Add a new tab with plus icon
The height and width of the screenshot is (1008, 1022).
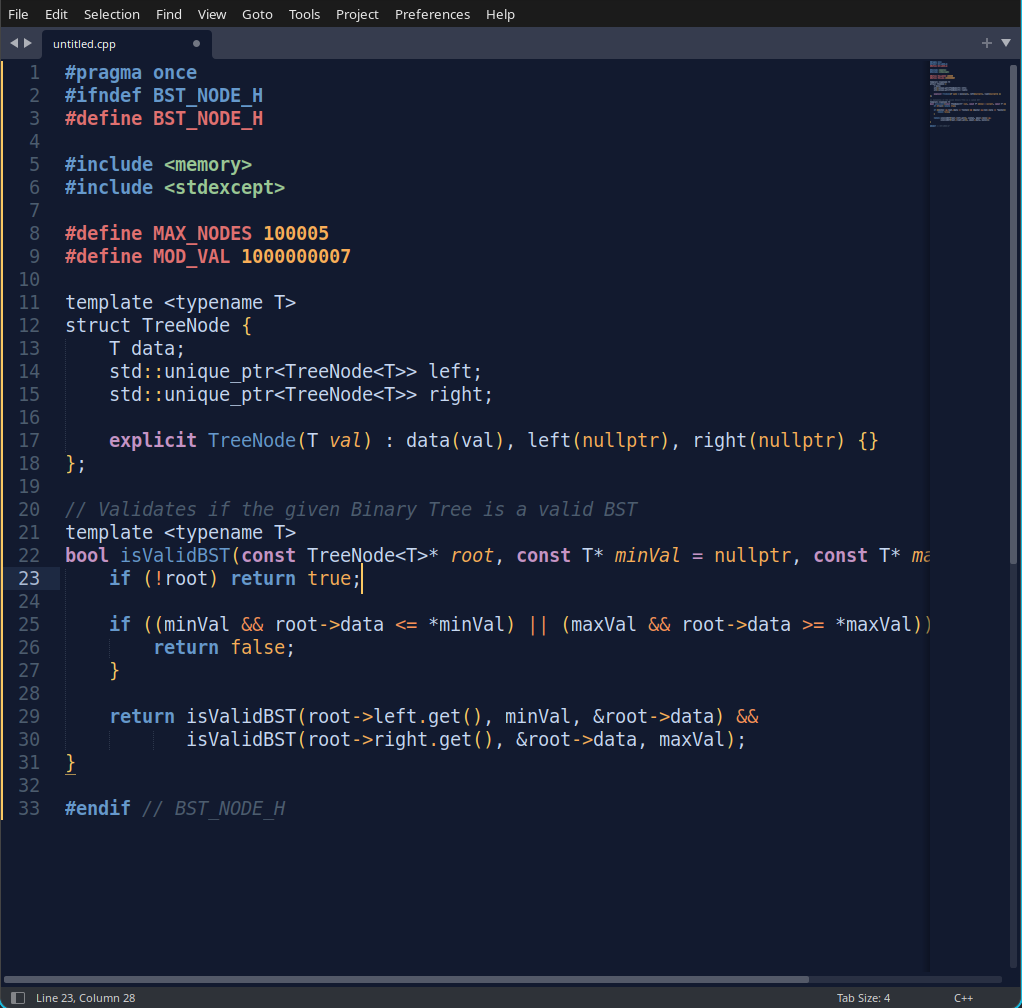coord(987,43)
